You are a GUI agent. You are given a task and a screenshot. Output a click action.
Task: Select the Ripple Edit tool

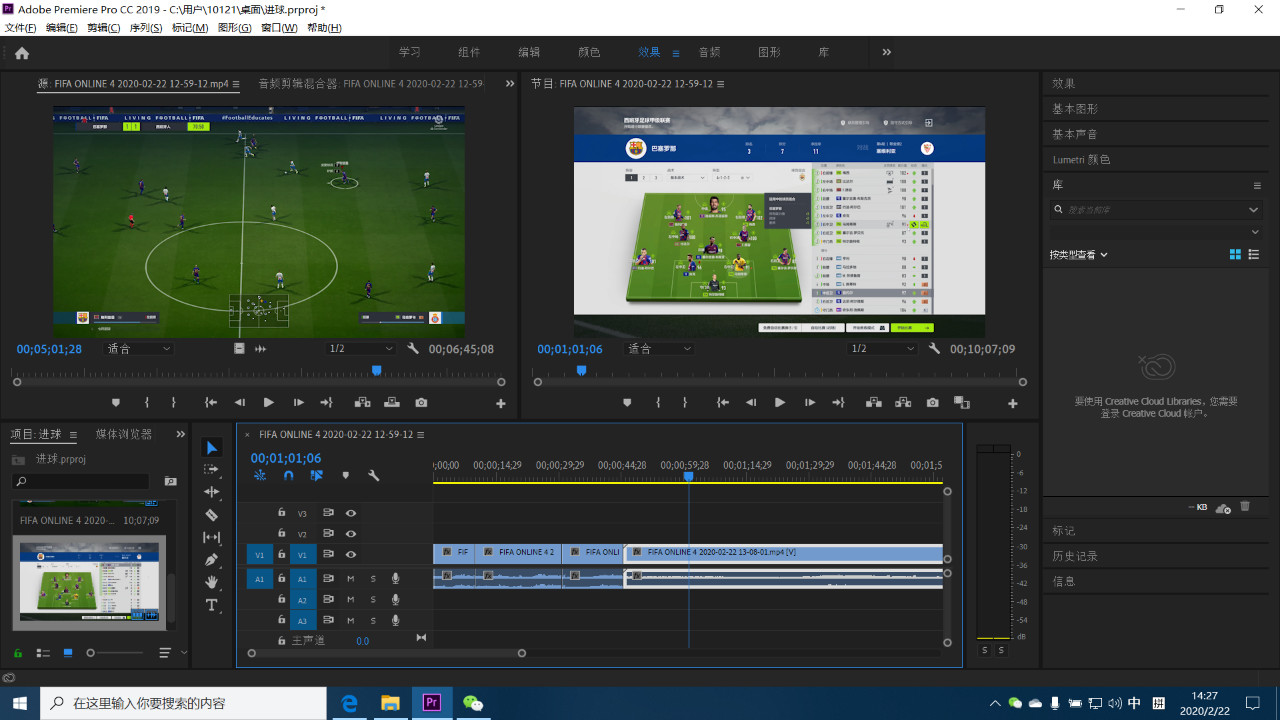point(211,492)
